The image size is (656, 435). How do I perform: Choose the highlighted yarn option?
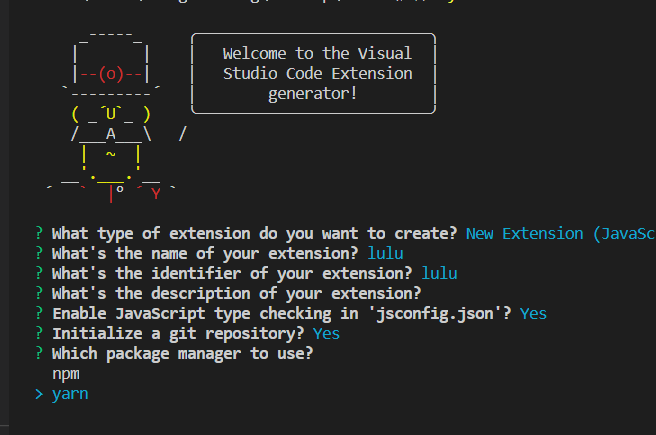70,394
